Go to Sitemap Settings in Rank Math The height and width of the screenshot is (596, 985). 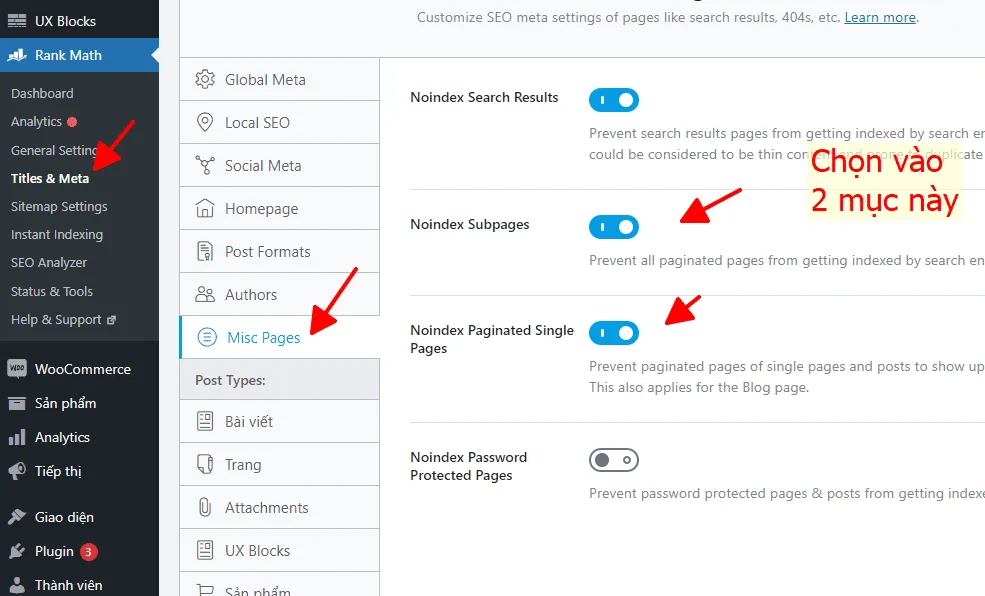point(59,206)
